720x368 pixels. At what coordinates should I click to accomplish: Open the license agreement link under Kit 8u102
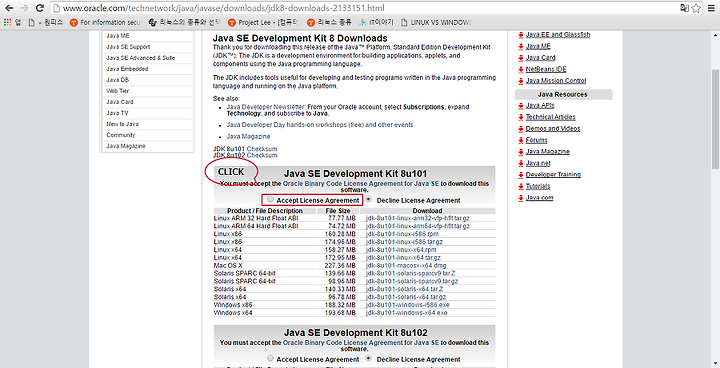361,342
